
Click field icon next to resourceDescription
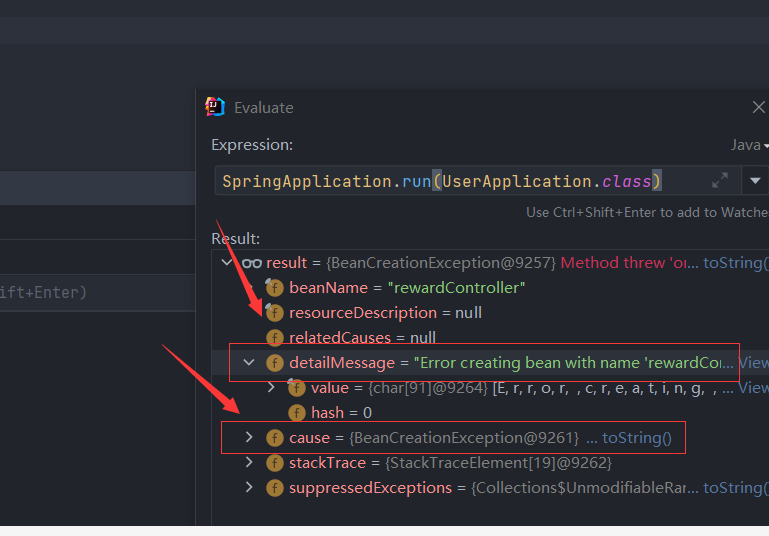[274, 313]
